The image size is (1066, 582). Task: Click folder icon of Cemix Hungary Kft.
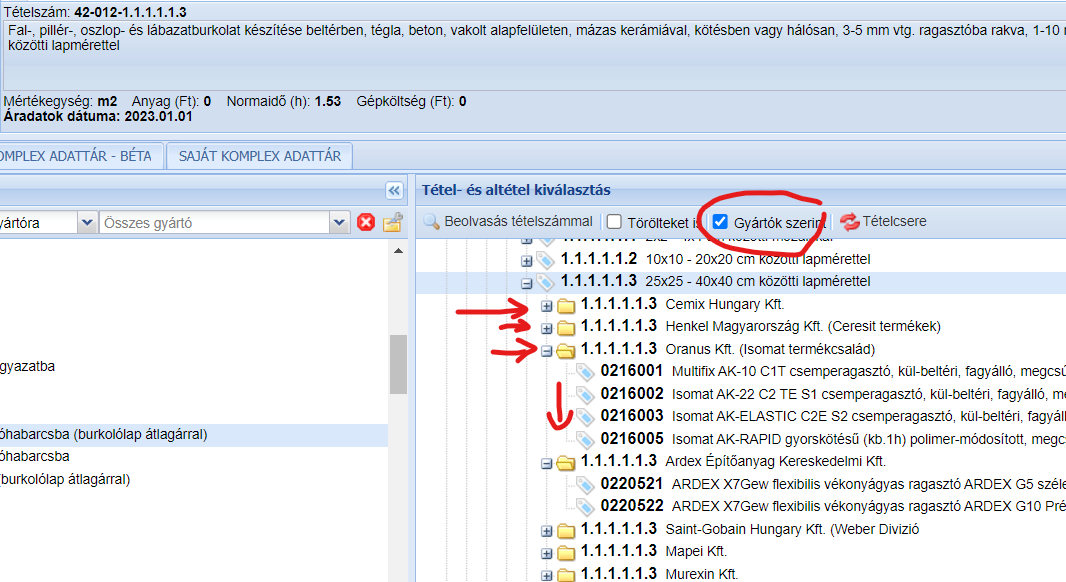(x=566, y=305)
